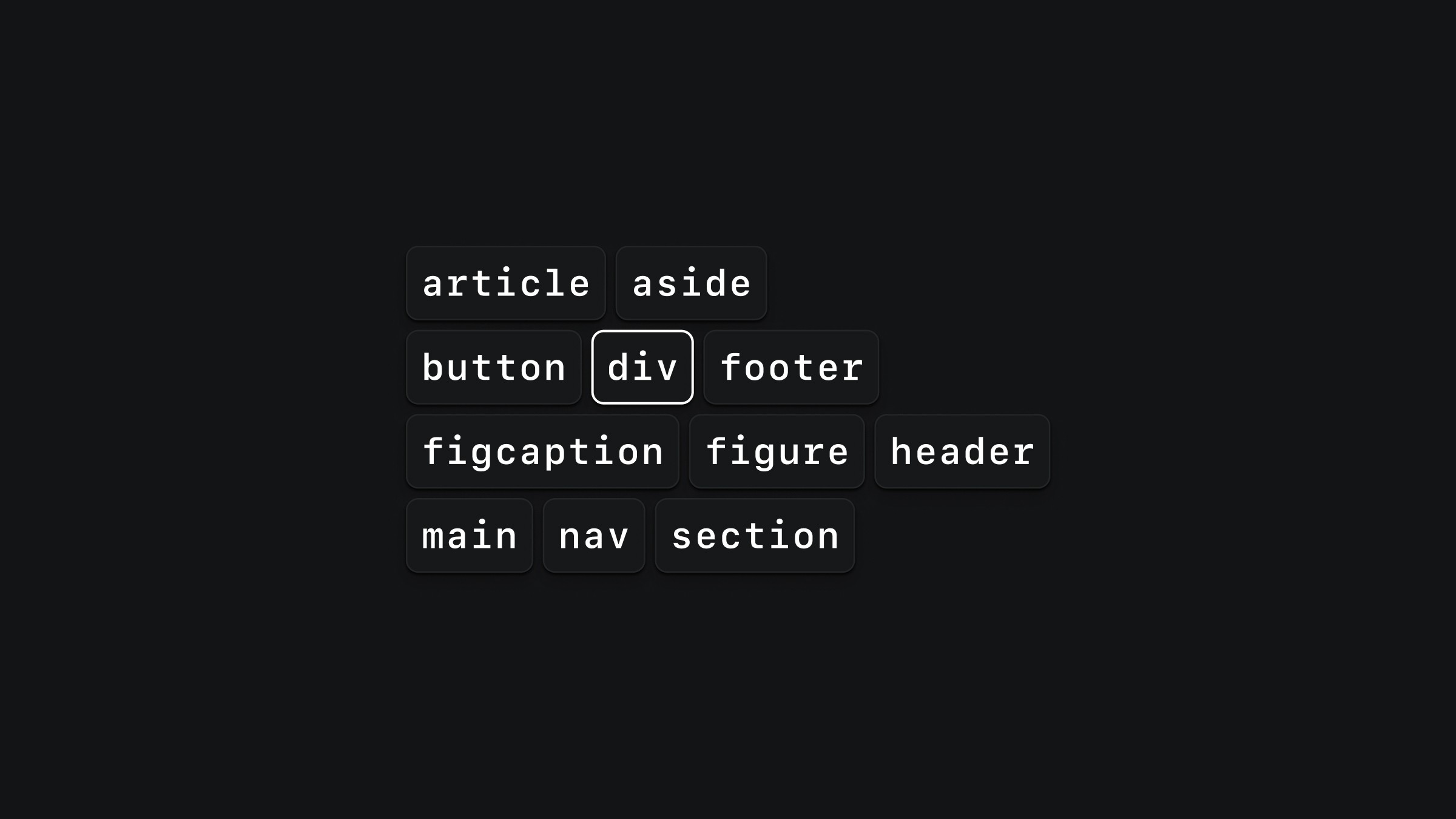Select the highlighted div element tag
The image size is (1456, 819).
(x=642, y=367)
